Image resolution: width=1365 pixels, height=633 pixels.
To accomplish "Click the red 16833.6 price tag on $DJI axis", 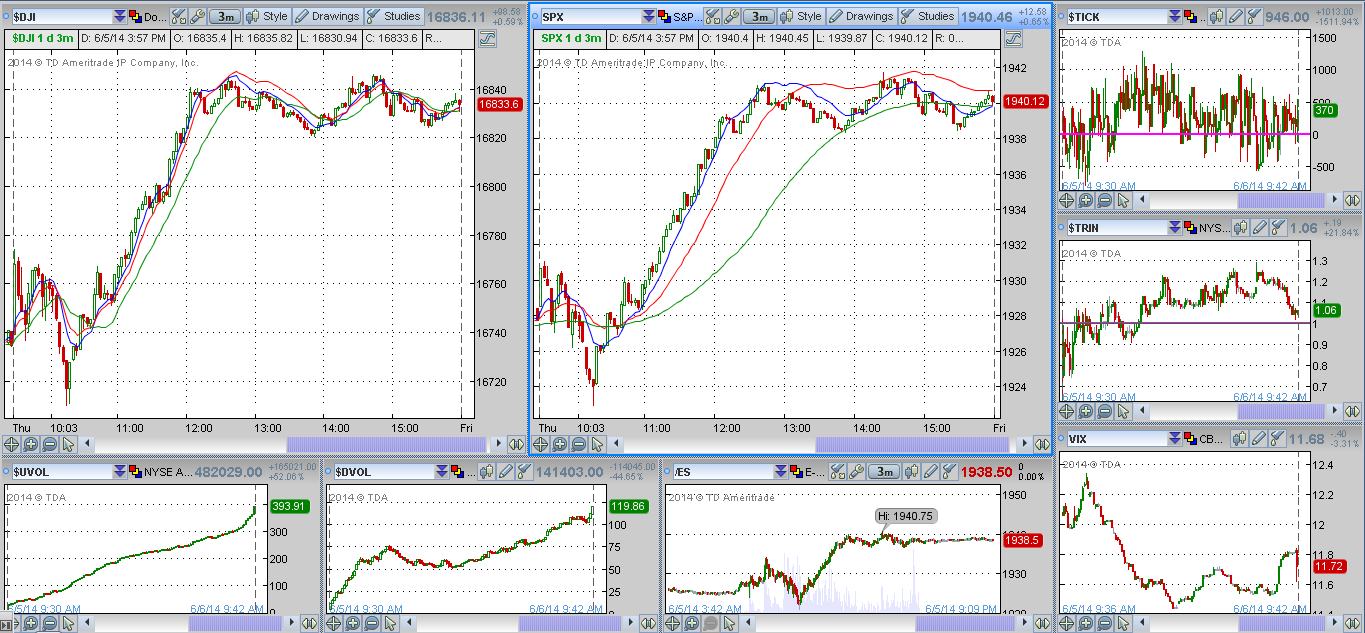I will point(500,104).
